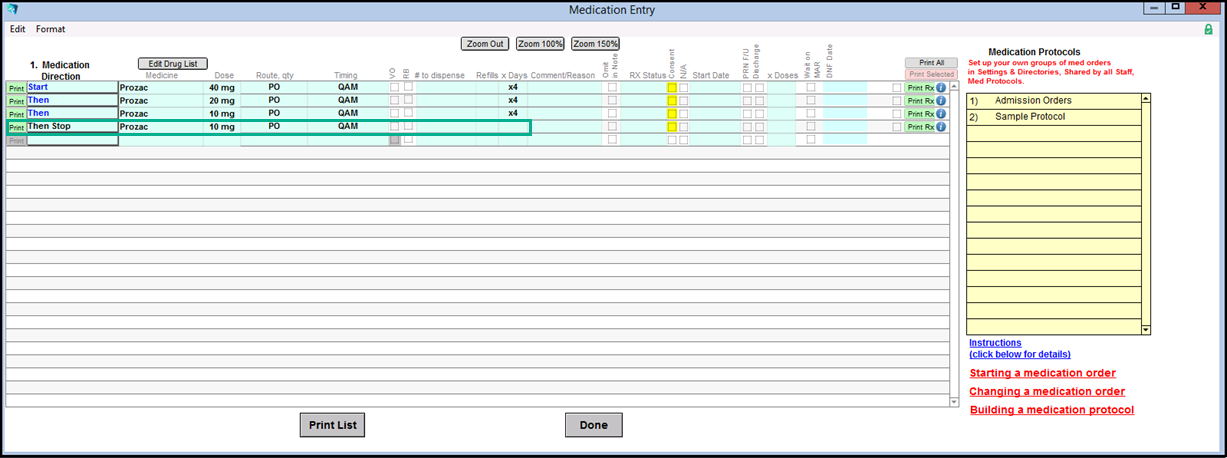Click the Print List button

tap(332, 425)
